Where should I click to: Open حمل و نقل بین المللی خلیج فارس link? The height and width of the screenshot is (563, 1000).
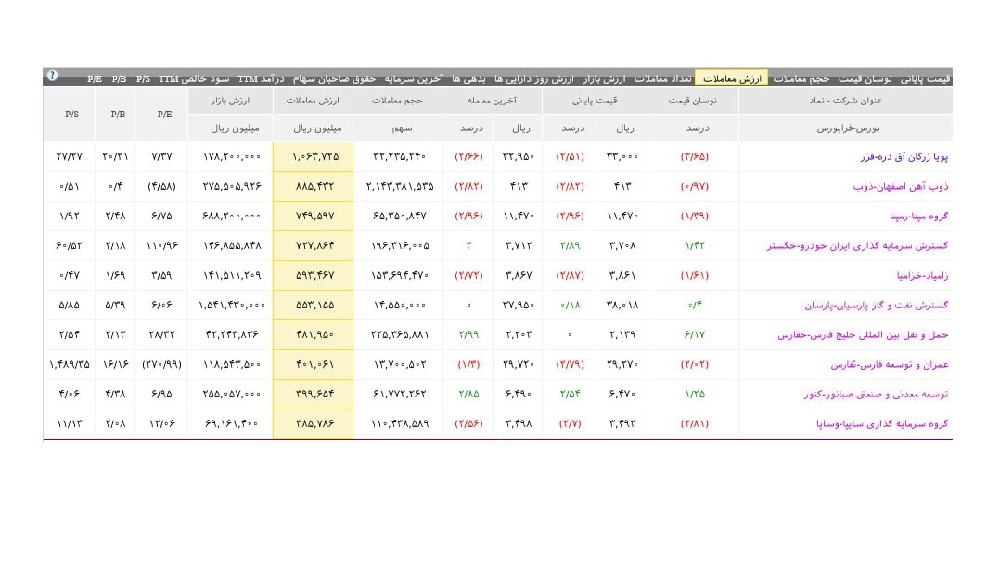(x=862, y=335)
